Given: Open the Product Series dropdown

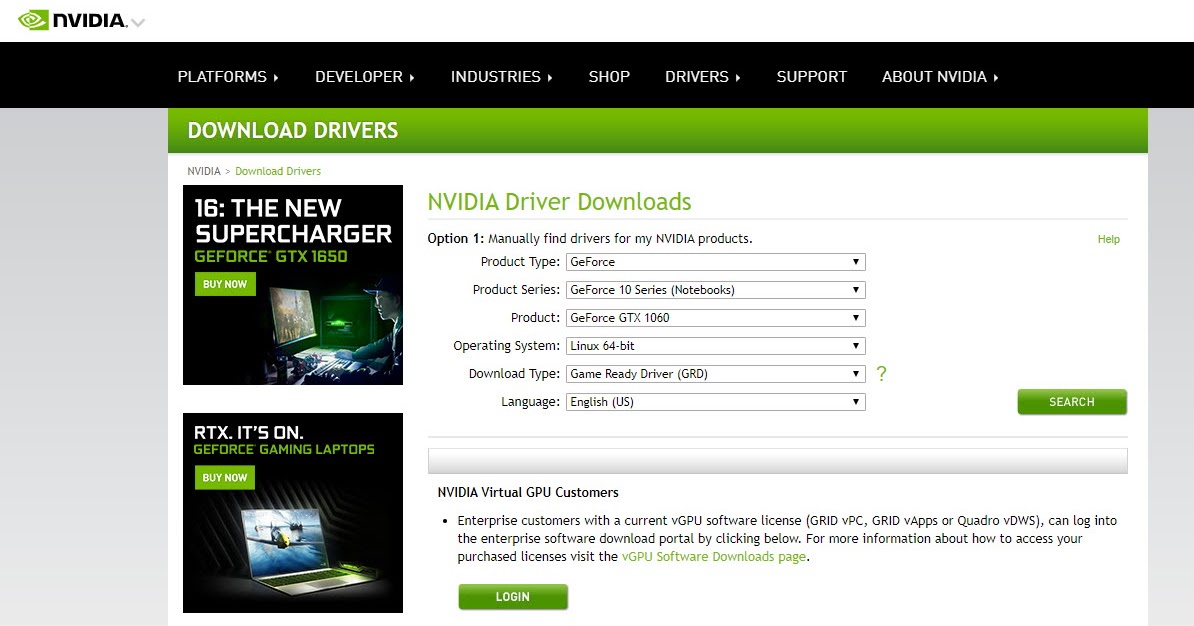Looking at the screenshot, I should pyautogui.click(x=716, y=290).
